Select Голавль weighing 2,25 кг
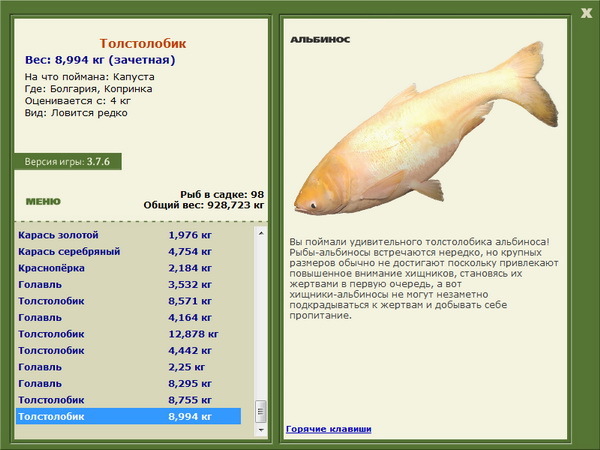600x450 pixels. pos(128,367)
